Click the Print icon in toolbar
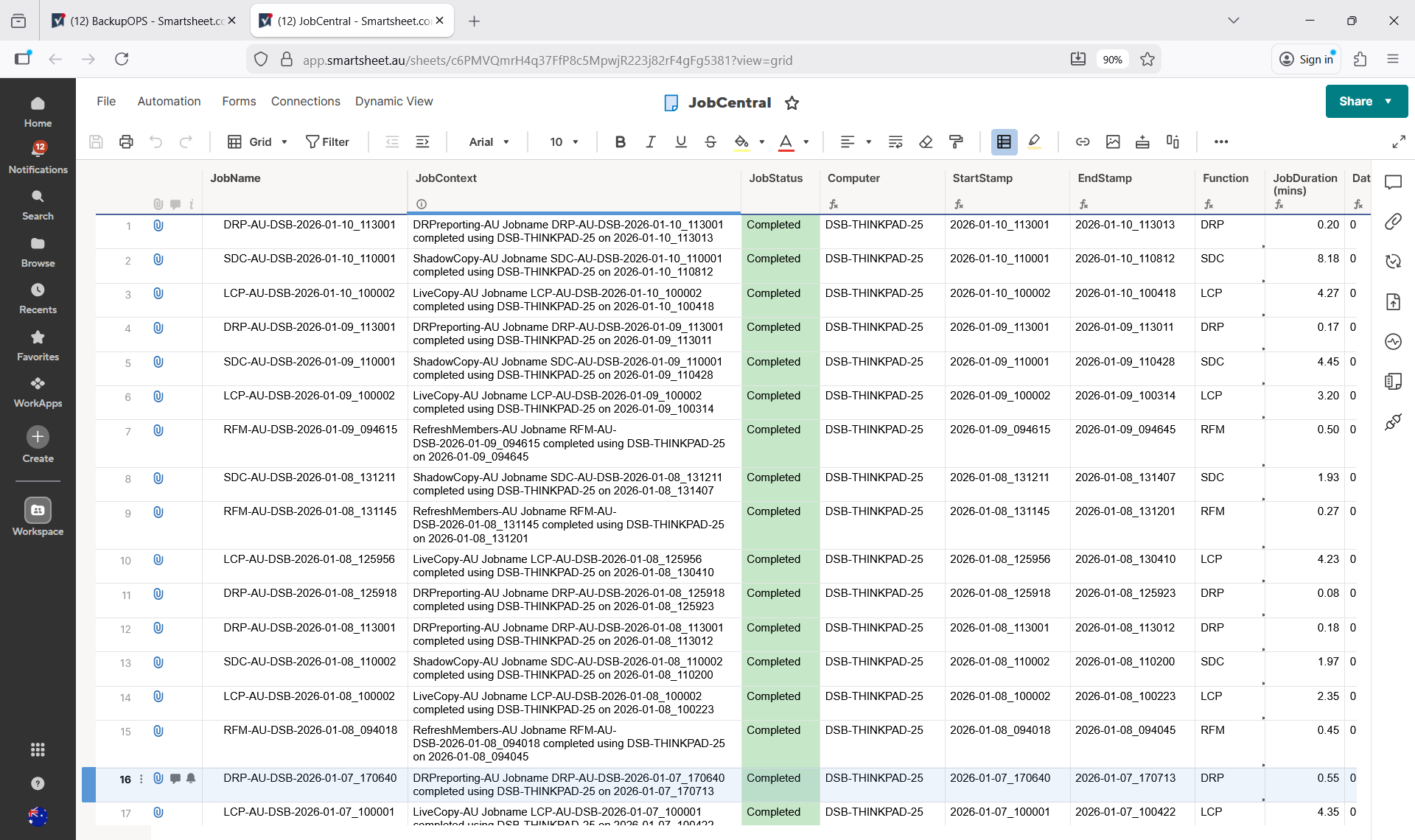1415x840 pixels. click(126, 141)
